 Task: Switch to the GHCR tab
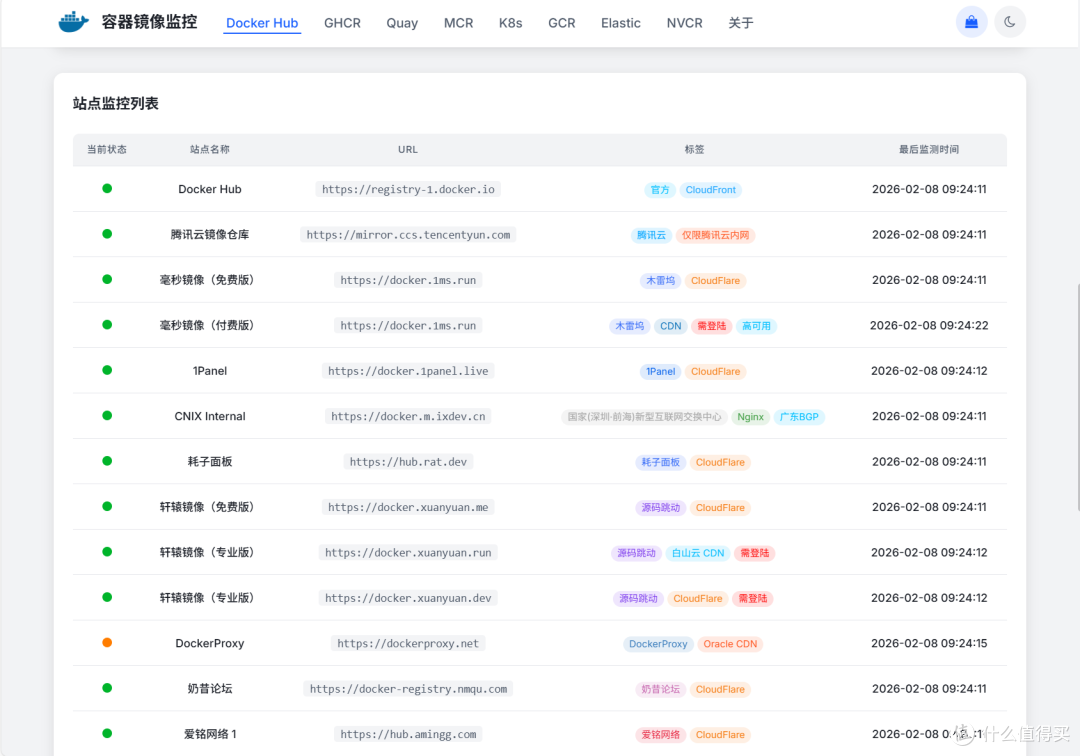(x=342, y=23)
